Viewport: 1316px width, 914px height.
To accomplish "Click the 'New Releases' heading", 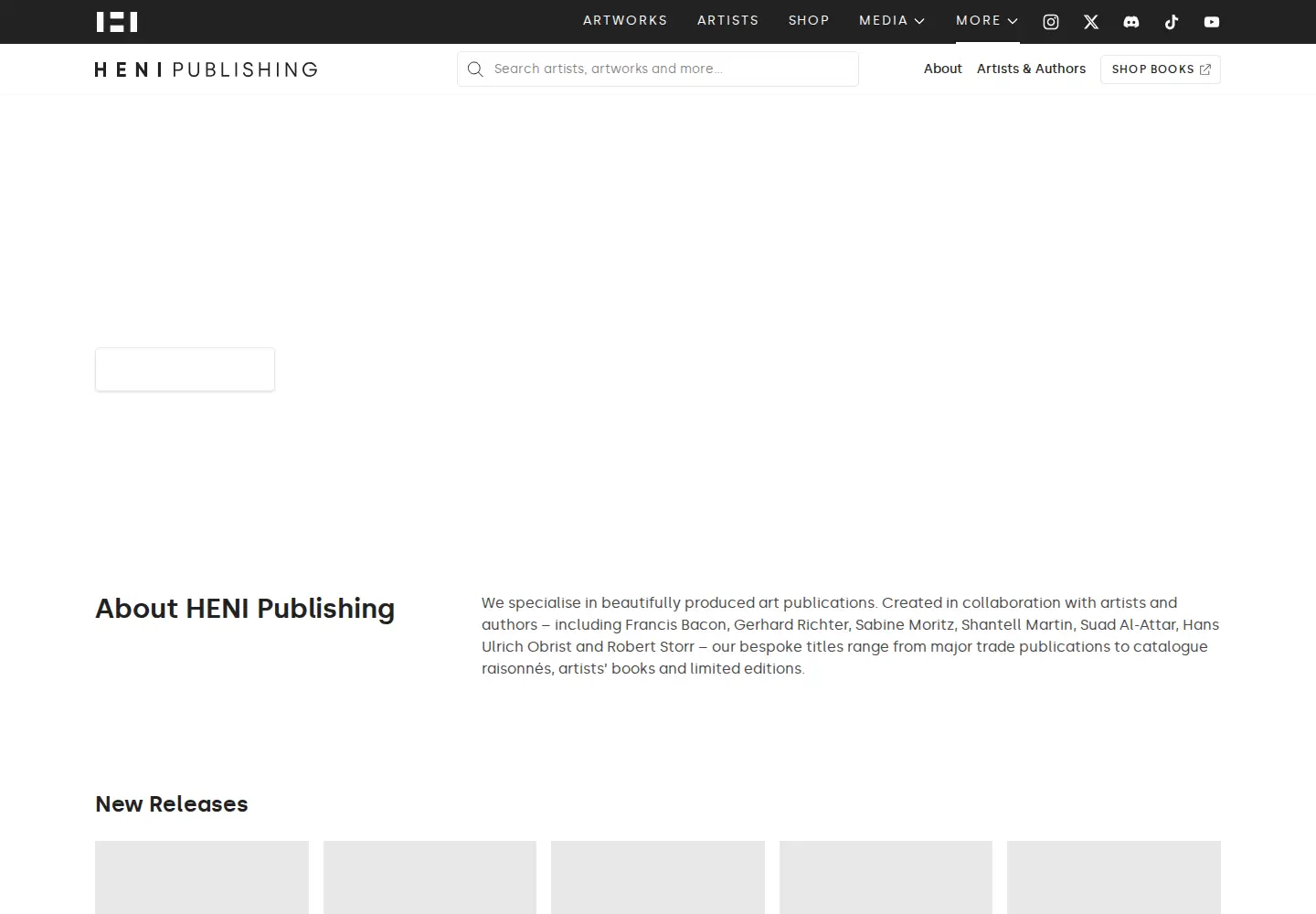I will coord(172,804).
